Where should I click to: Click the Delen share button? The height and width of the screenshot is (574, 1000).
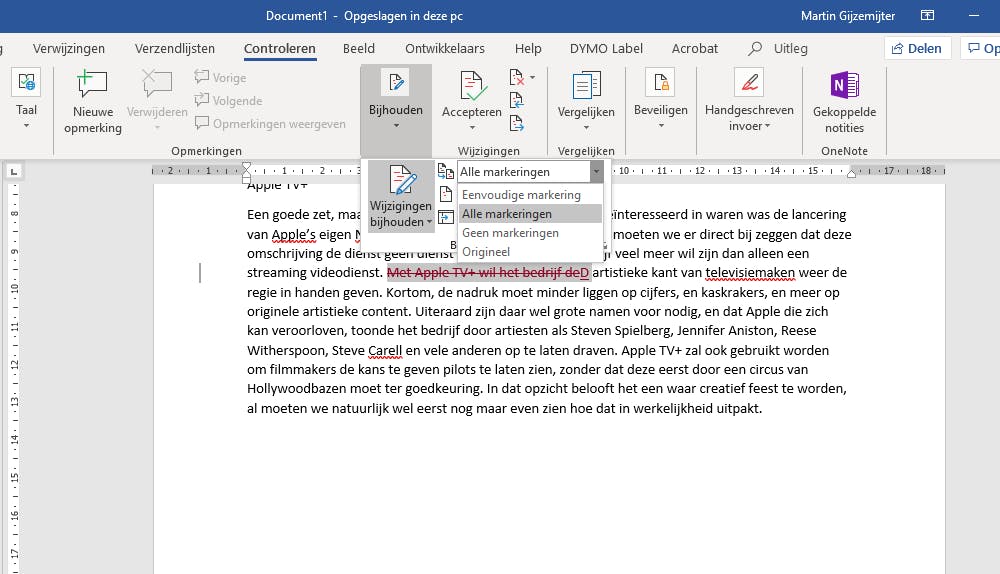[x=916, y=48]
